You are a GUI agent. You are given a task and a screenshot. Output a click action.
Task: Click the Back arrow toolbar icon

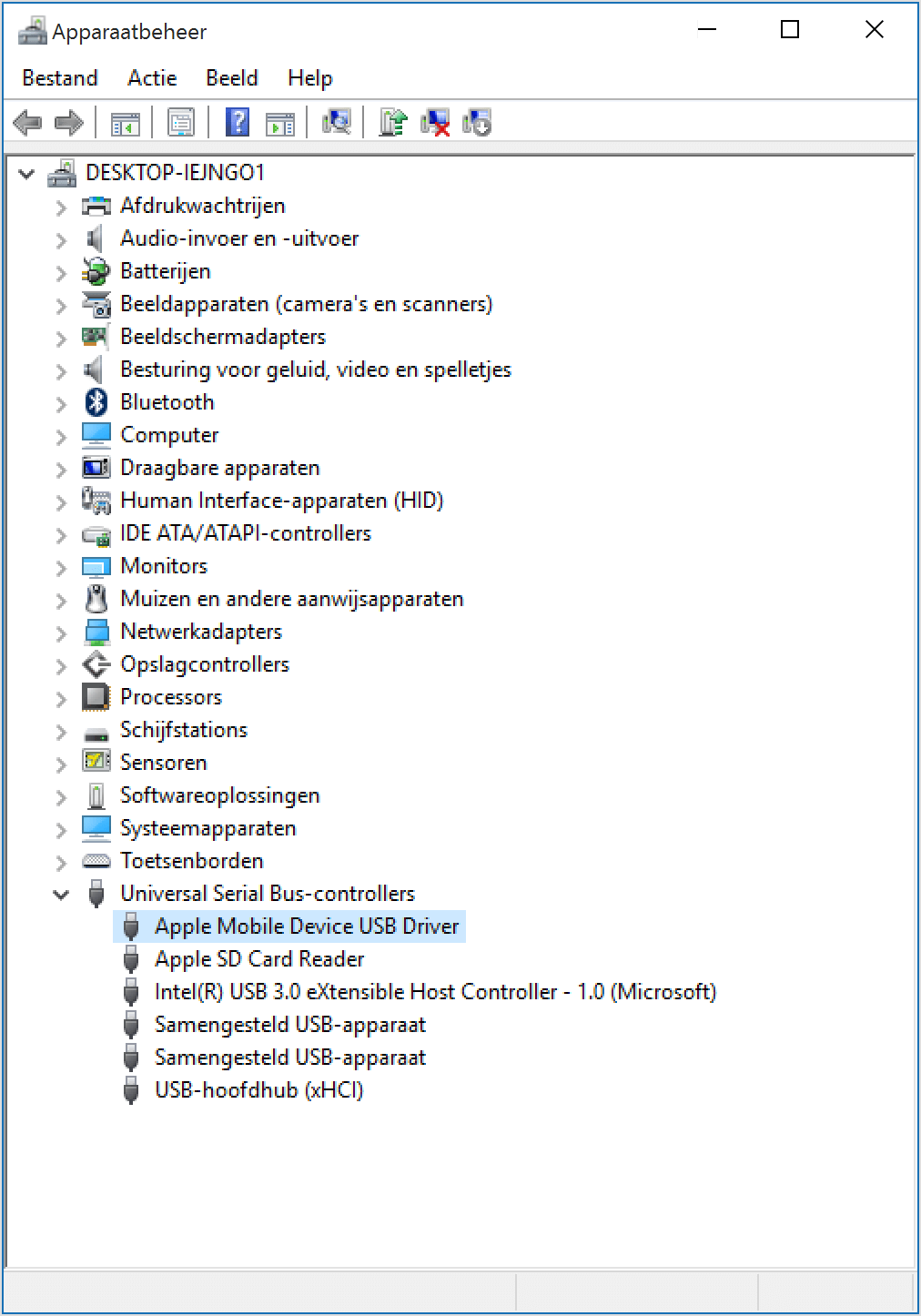coord(27,122)
